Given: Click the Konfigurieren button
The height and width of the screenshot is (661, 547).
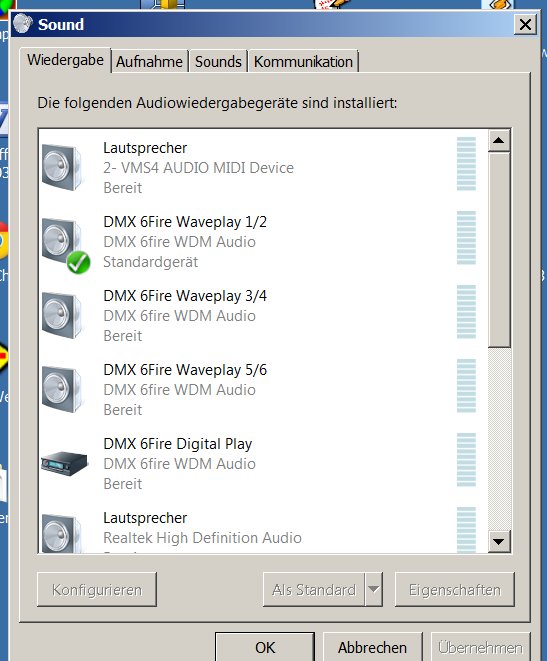Looking at the screenshot, I should click(x=97, y=589).
